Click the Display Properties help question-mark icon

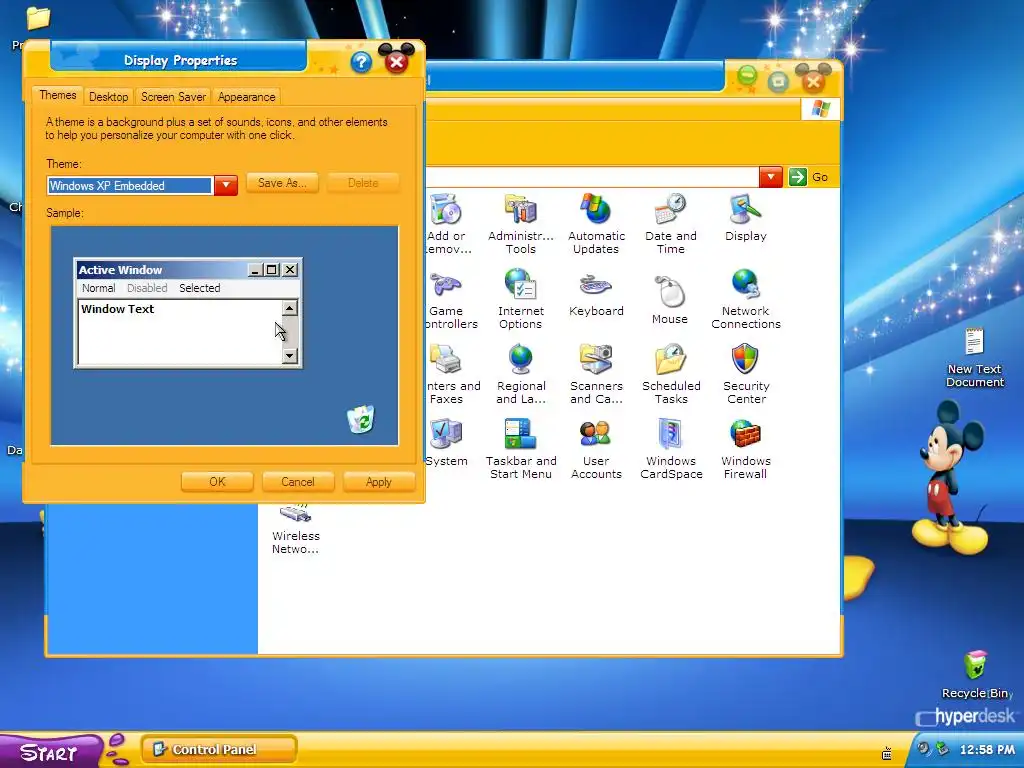361,62
